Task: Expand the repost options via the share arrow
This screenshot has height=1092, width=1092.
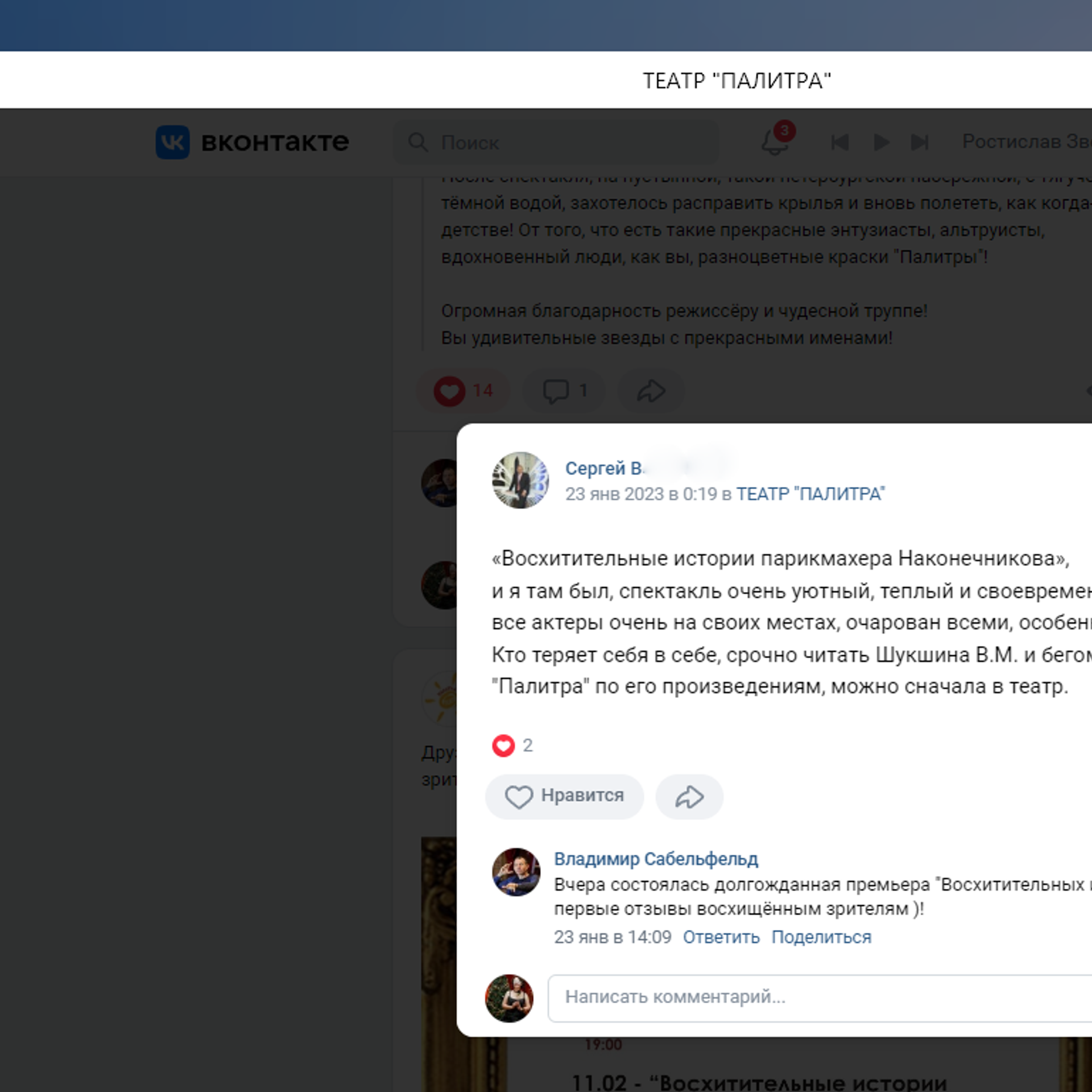Action: click(650, 391)
